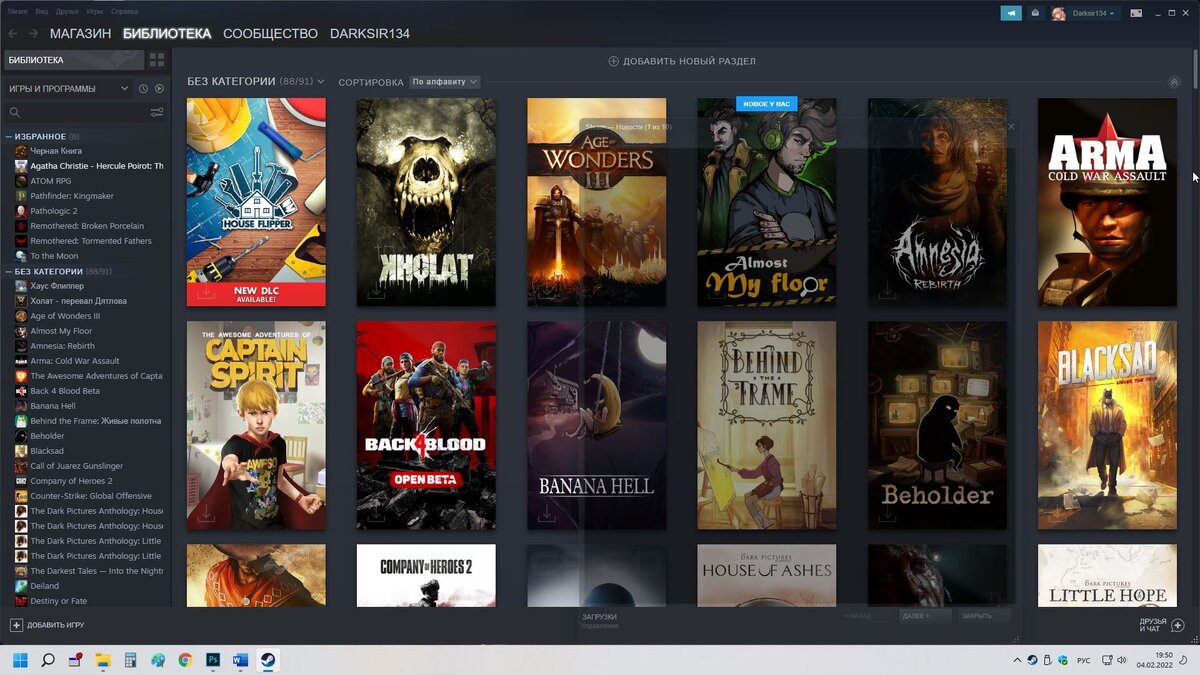Open the Друзья menu
1200x675 pixels.
(x=67, y=12)
